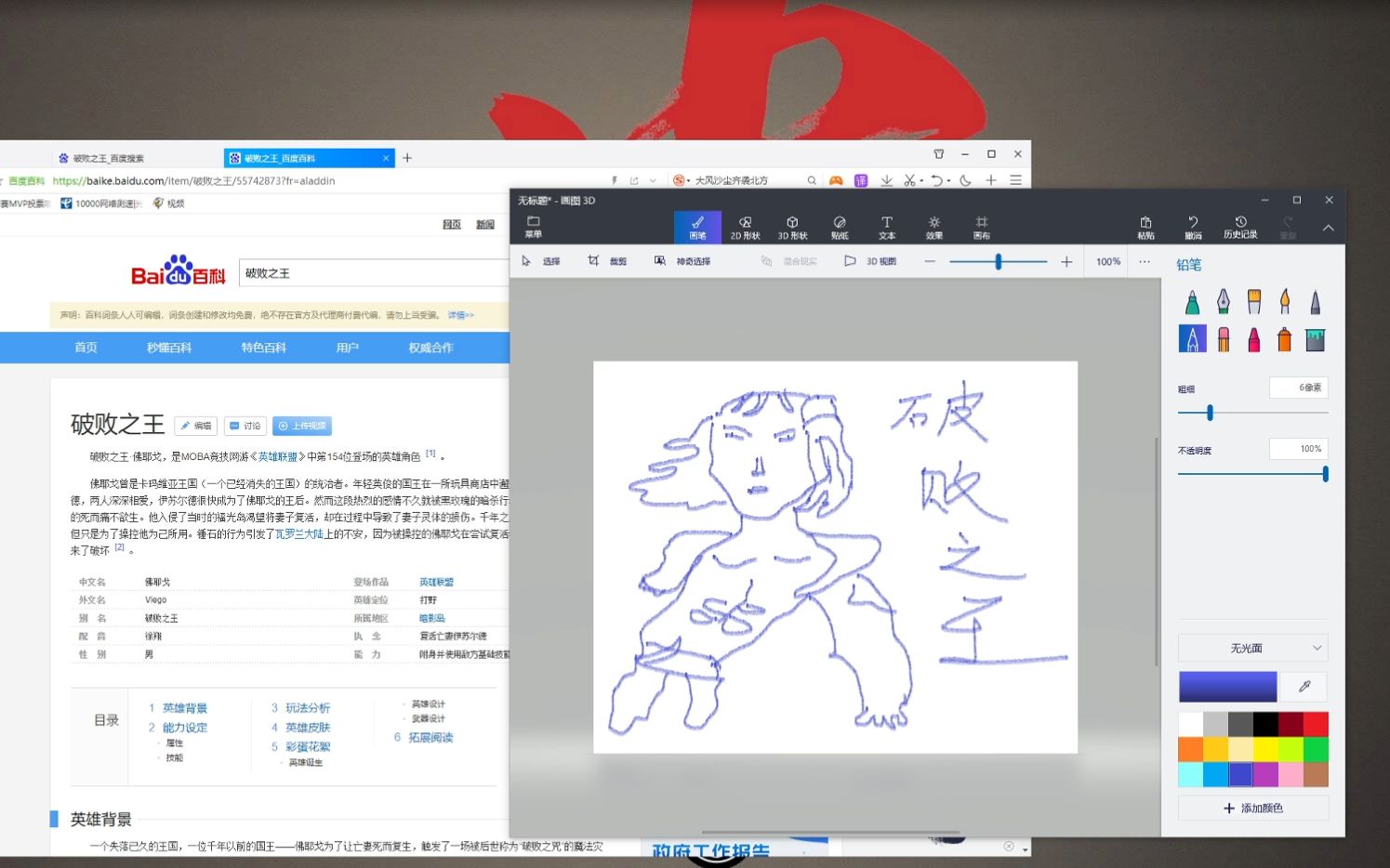Toggle 3D view (3D 视图)

pyautogui.click(x=870, y=261)
